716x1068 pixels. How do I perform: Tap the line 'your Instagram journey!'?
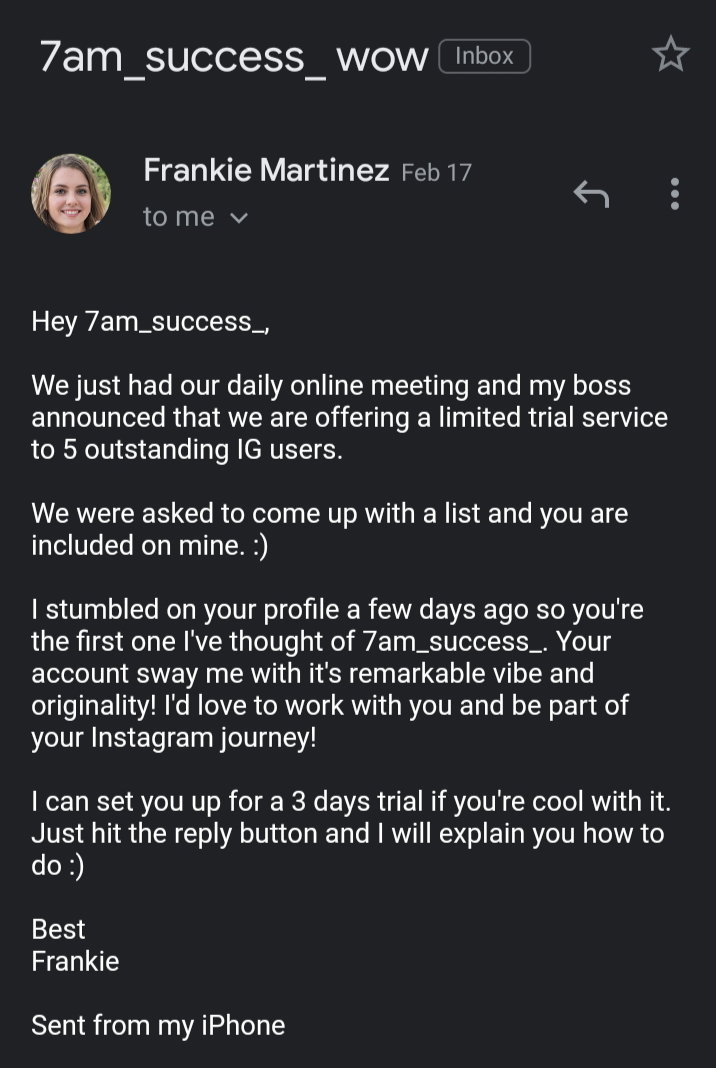coord(174,738)
